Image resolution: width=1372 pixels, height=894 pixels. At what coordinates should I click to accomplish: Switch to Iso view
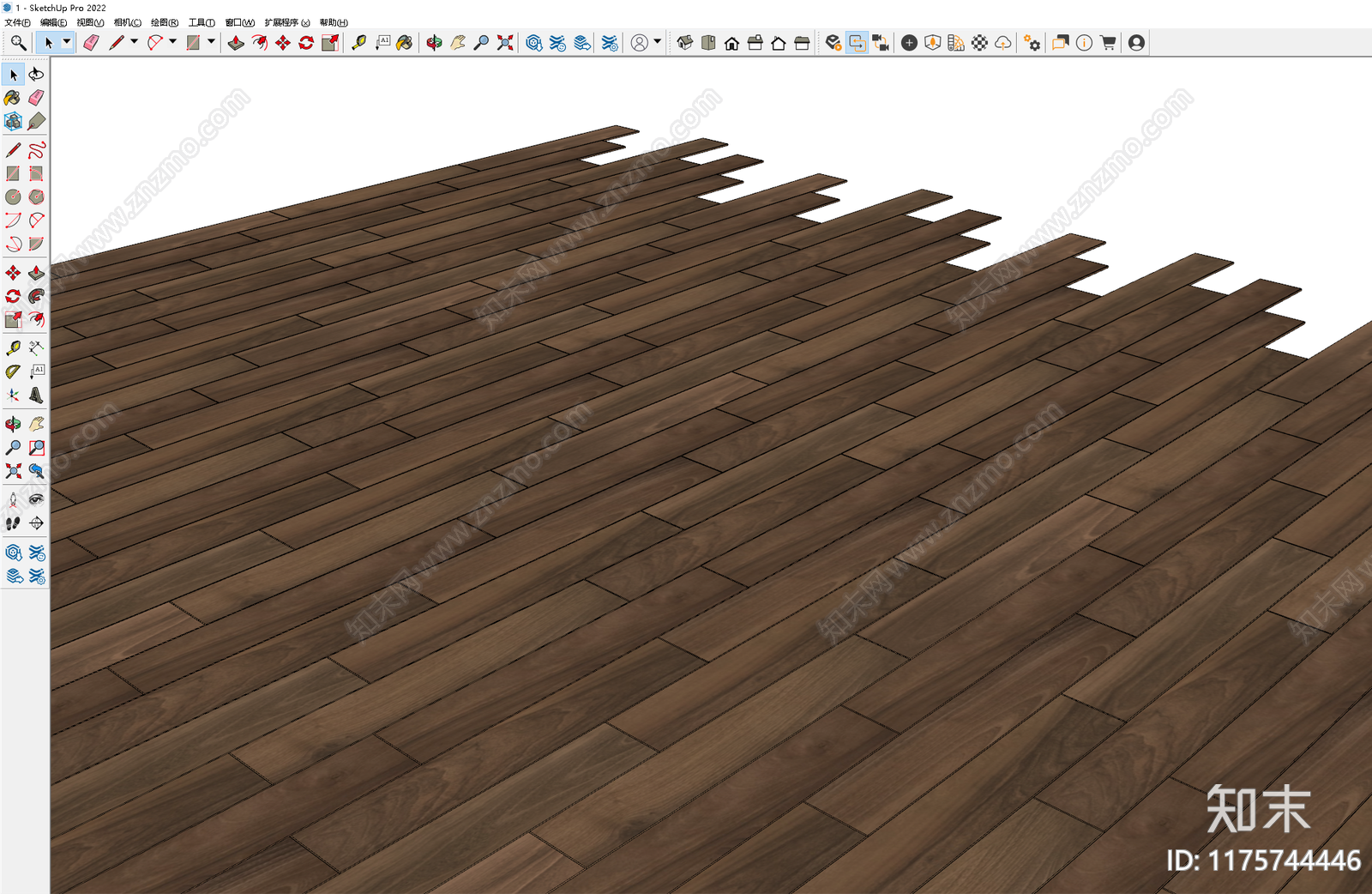pyautogui.click(x=684, y=42)
